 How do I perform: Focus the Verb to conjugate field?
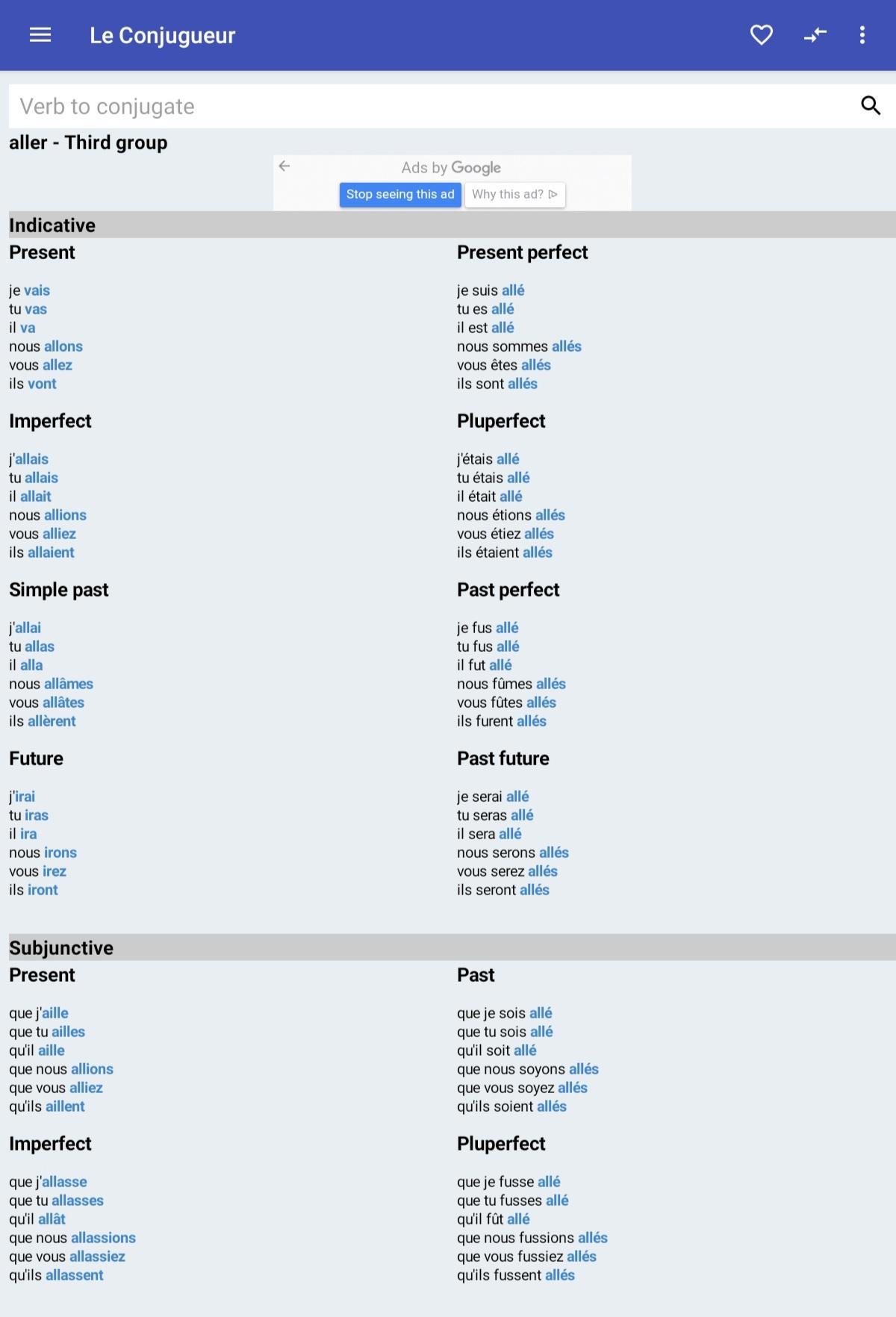[x=433, y=106]
